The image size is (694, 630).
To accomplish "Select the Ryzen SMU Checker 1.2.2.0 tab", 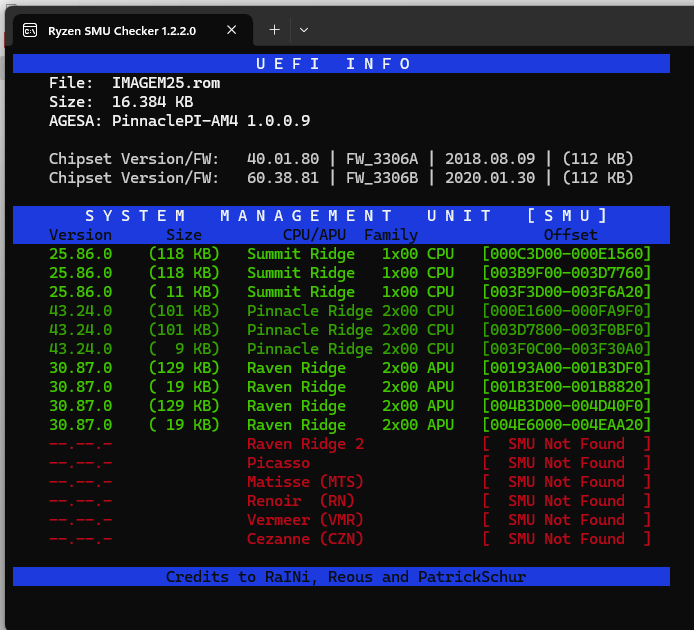I will pyautogui.click(x=133, y=30).
